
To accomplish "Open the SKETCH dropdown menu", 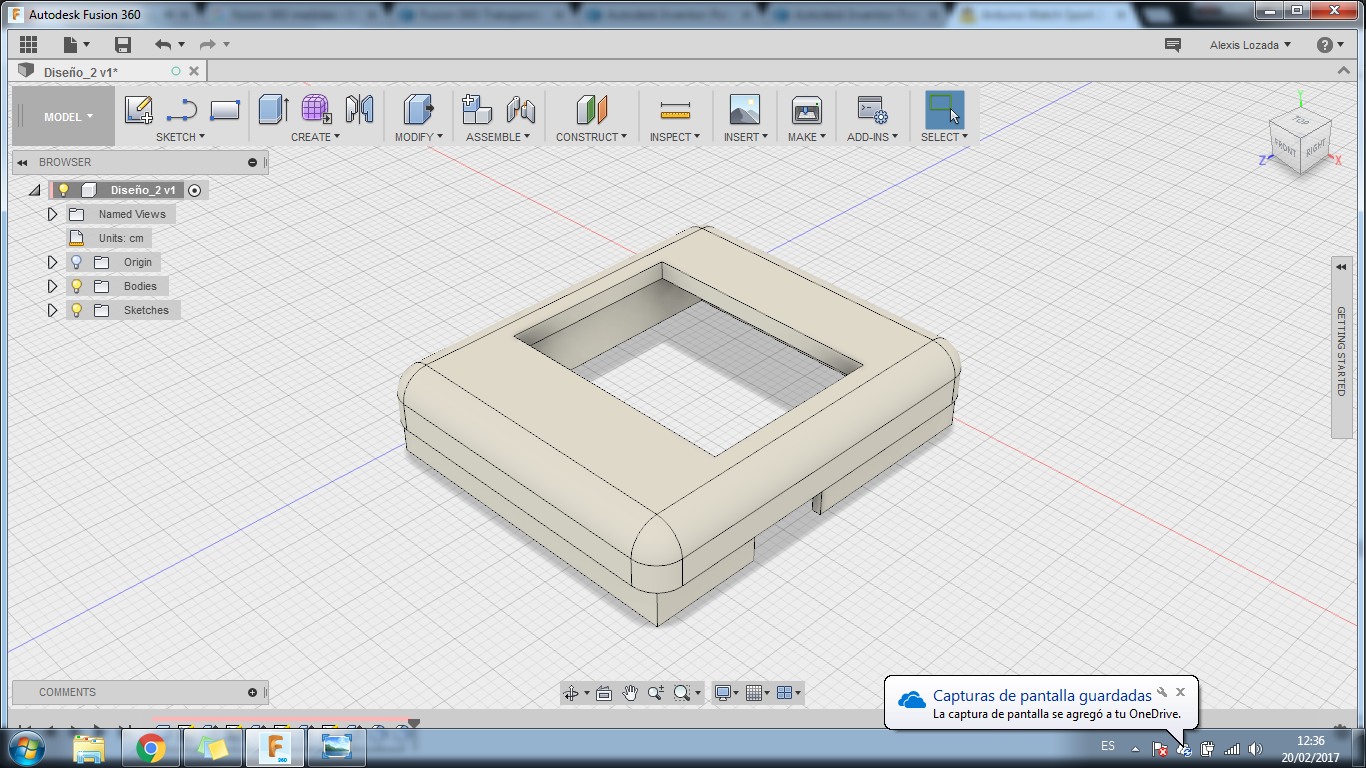I will (x=181, y=137).
